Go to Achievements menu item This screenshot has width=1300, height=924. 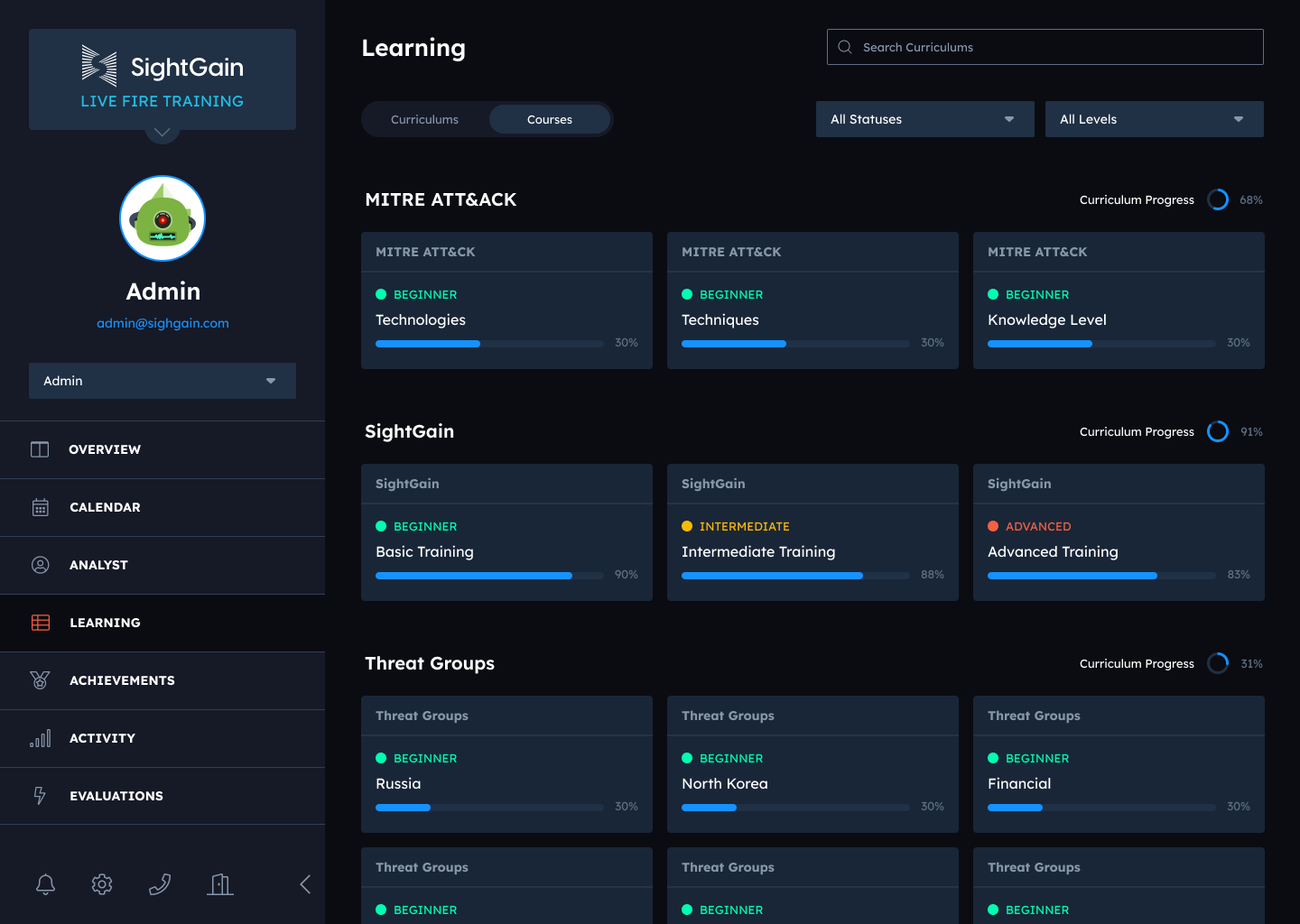pos(162,680)
